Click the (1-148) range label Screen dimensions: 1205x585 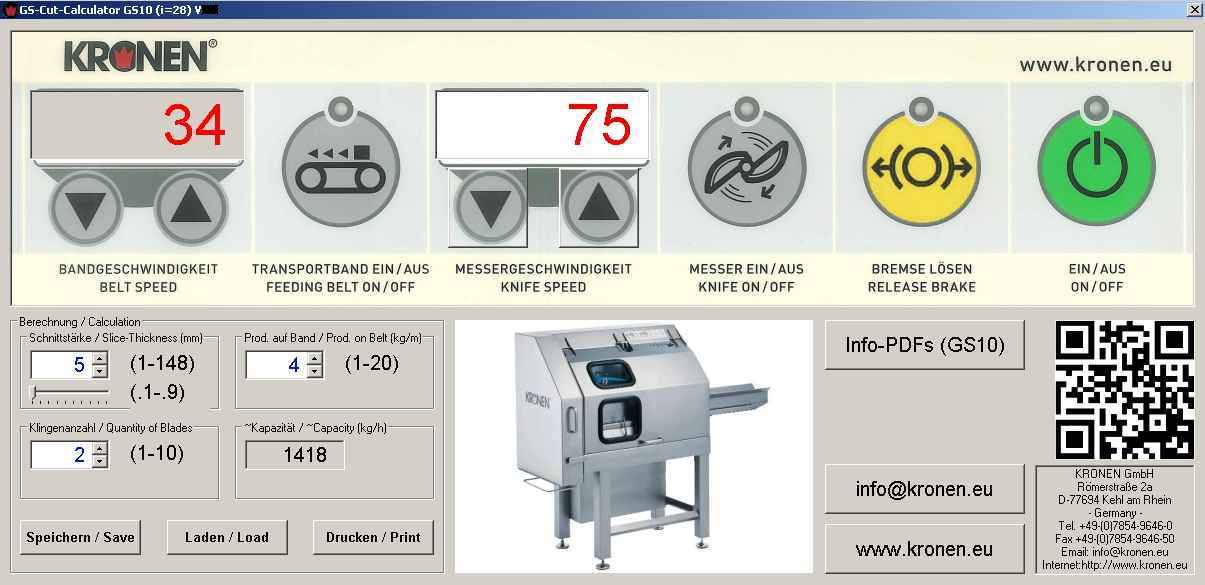click(x=162, y=363)
